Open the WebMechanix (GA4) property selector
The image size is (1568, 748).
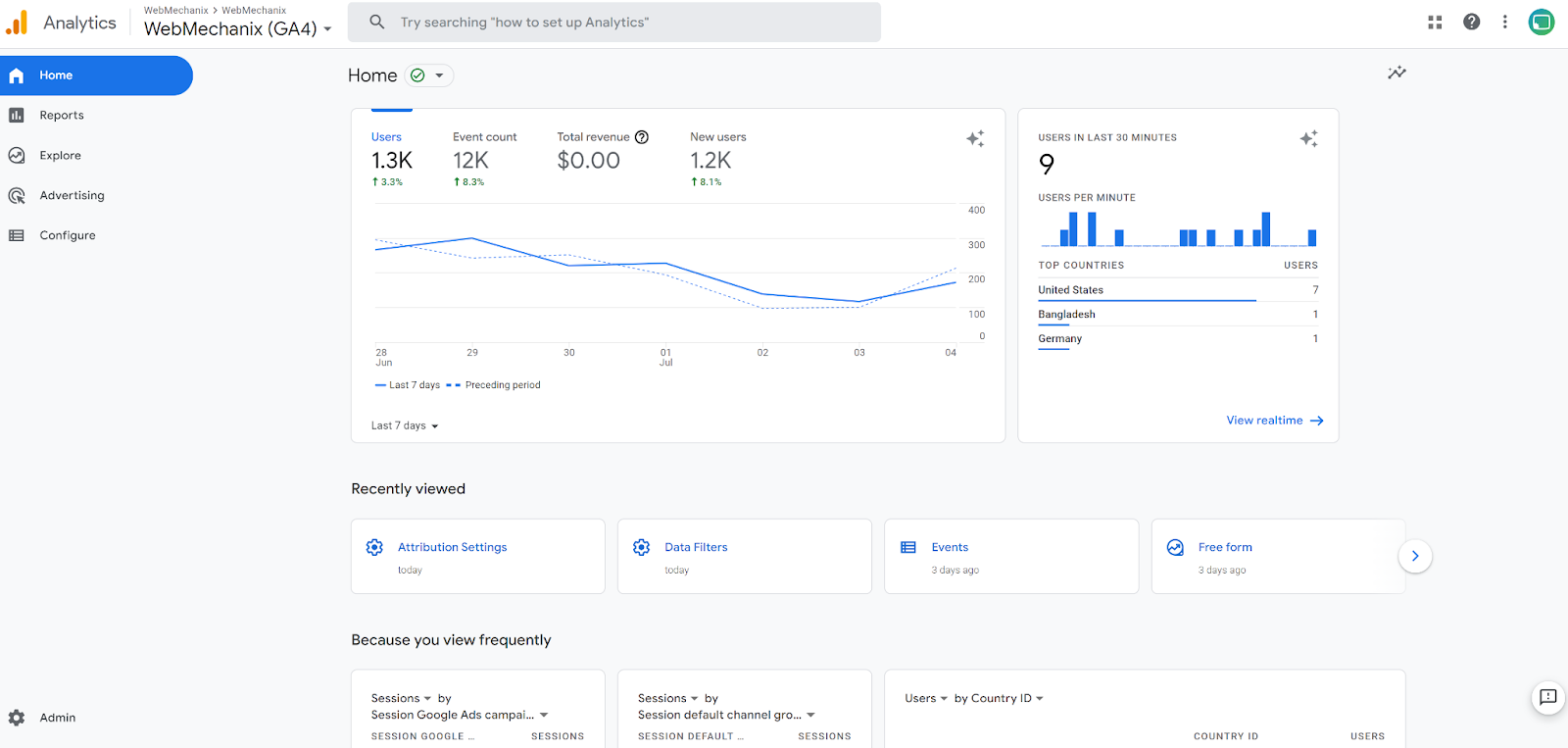(237, 28)
